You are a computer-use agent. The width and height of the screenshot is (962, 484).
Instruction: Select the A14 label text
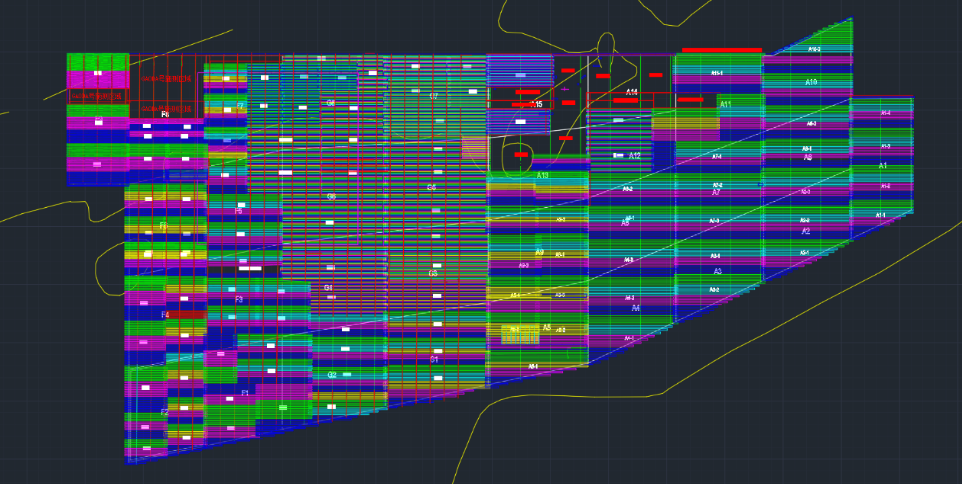coord(632,92)
